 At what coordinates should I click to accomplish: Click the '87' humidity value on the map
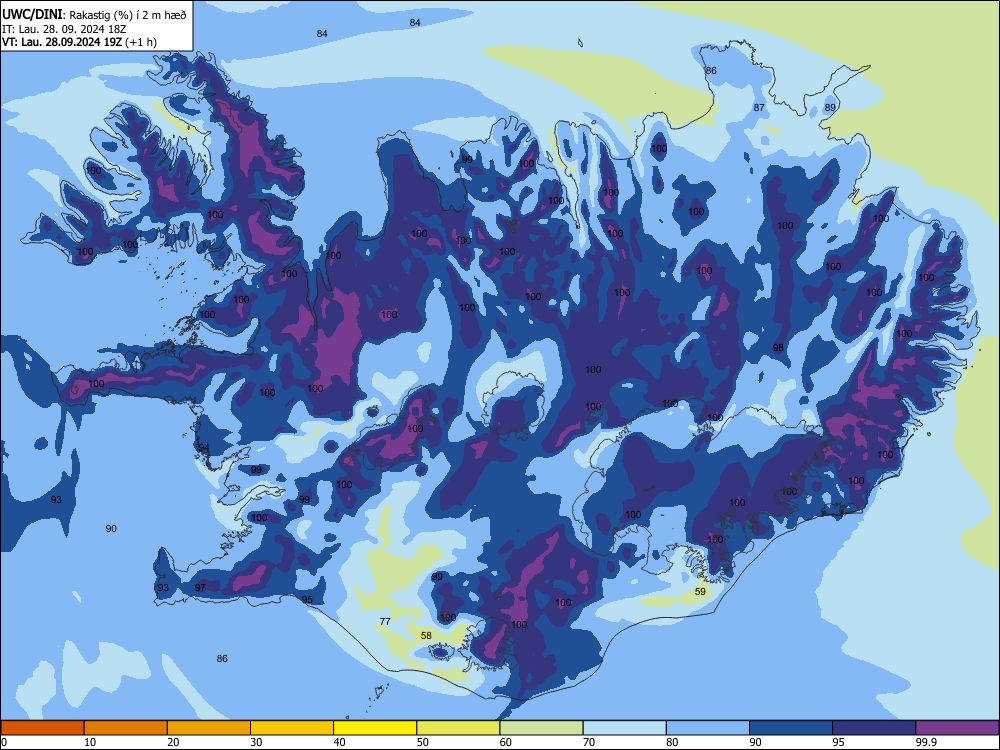click(x=759, y=108)
